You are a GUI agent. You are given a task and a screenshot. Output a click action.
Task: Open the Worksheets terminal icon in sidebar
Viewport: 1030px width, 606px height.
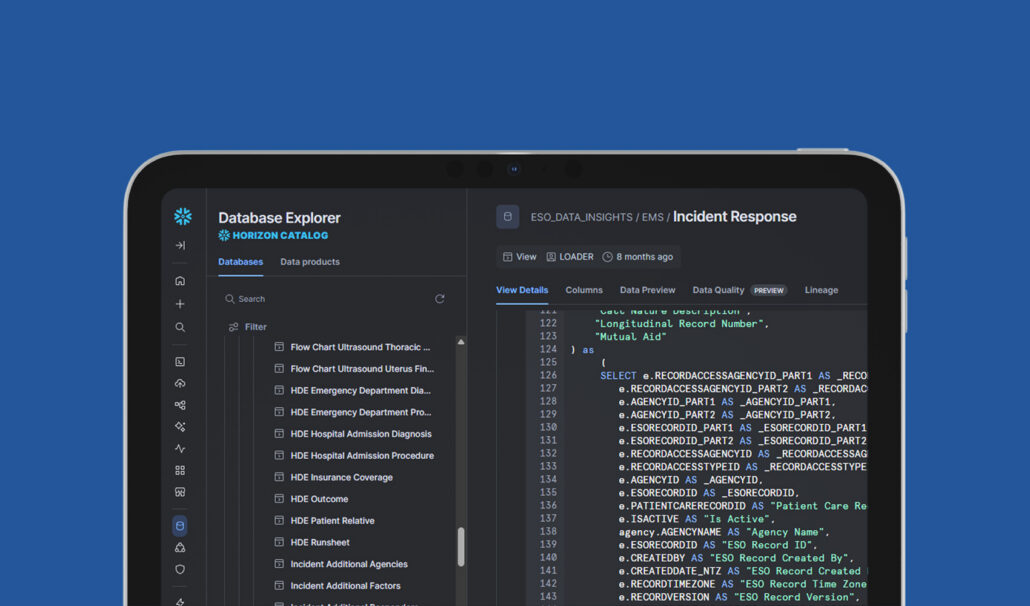point(180,362)
